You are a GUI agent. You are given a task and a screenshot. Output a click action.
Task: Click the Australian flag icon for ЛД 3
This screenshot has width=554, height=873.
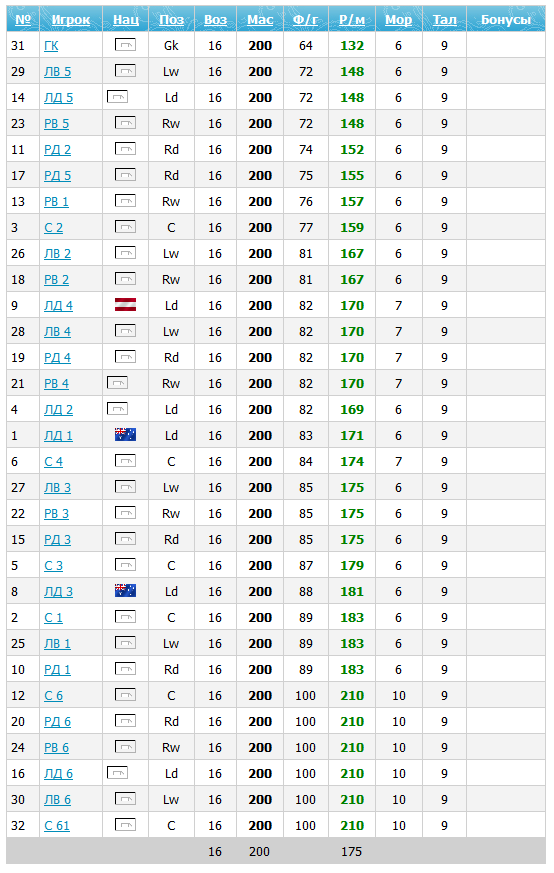tap(125, 591)
